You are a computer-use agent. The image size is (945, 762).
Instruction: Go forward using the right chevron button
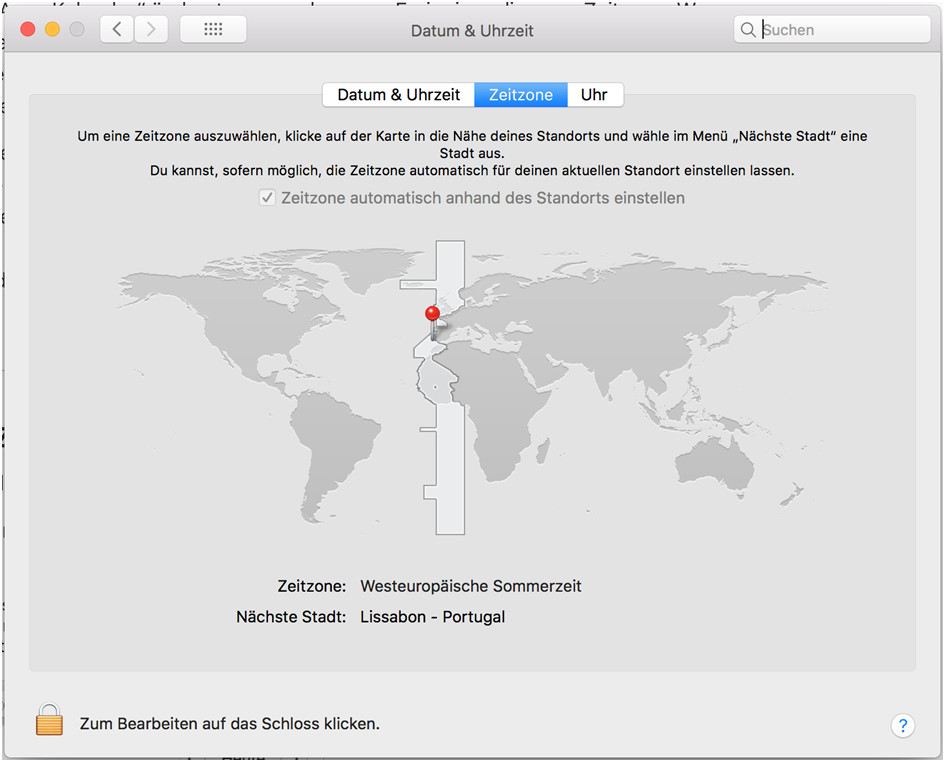[x=151, y=30]
